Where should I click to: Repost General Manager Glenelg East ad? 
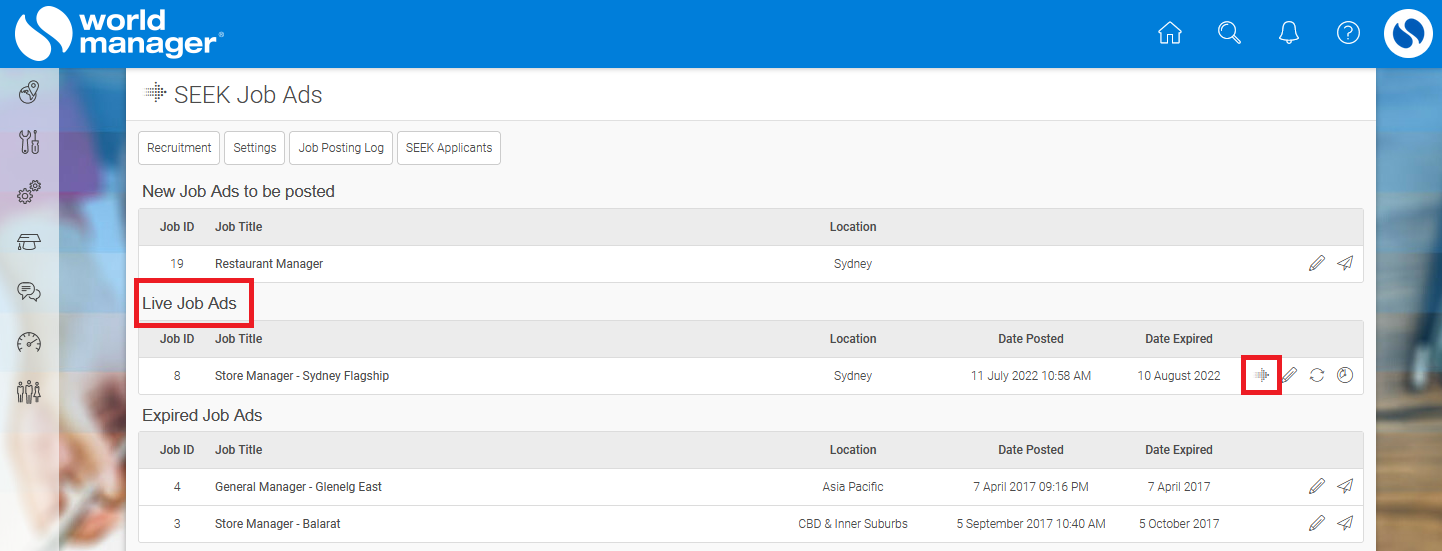coord(1345,487)
